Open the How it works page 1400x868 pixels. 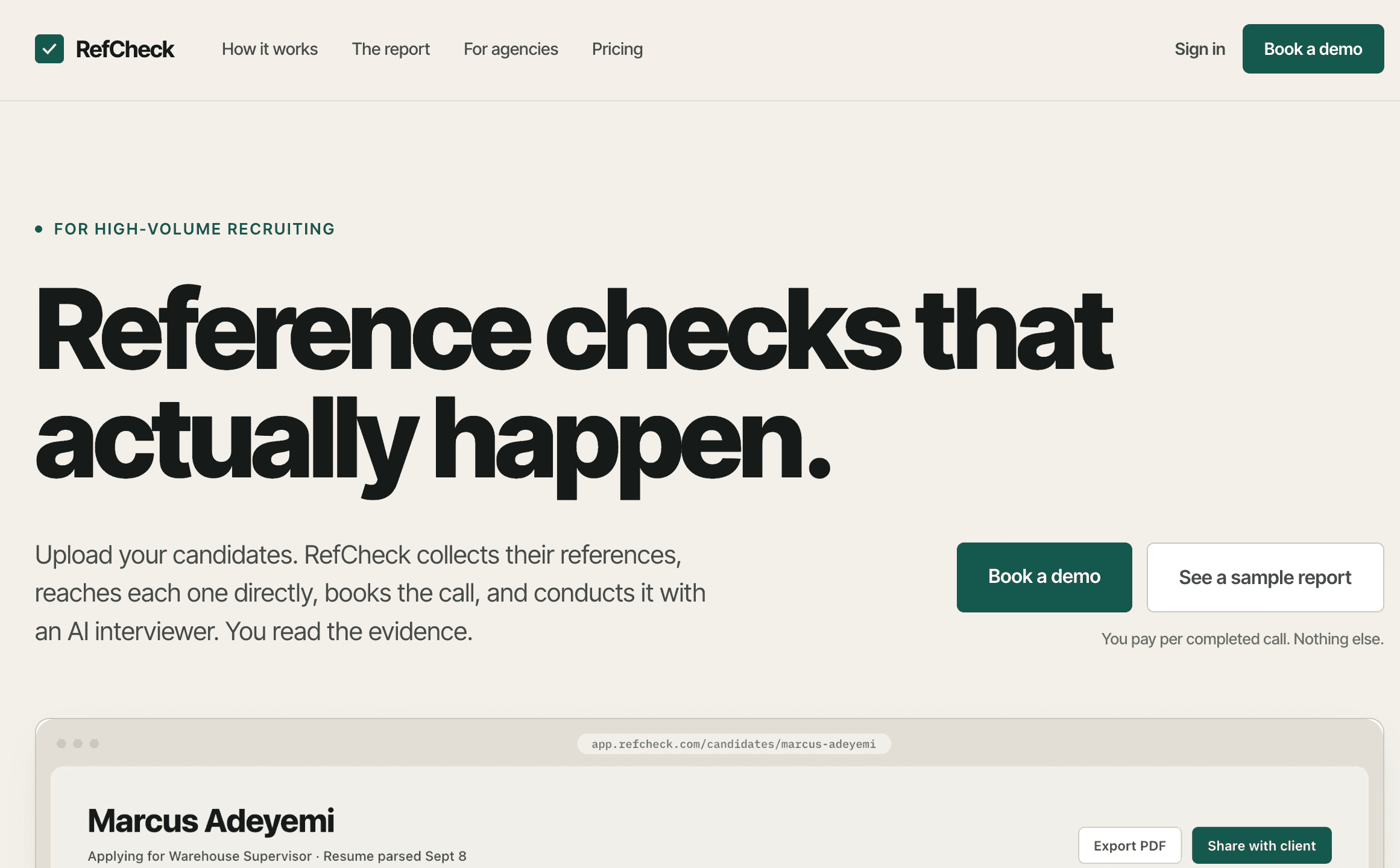click(270, 49)
